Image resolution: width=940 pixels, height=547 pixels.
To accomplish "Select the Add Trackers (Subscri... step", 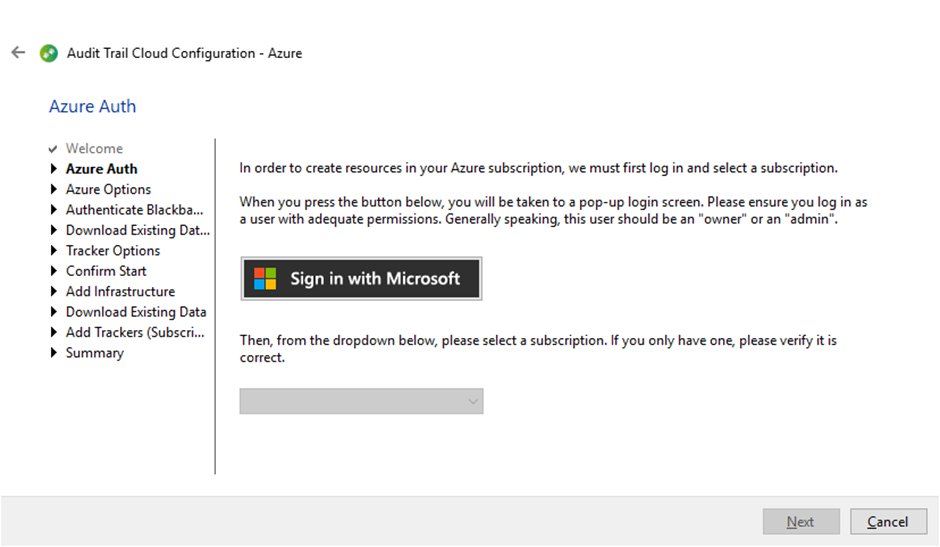I will point(135,332).
